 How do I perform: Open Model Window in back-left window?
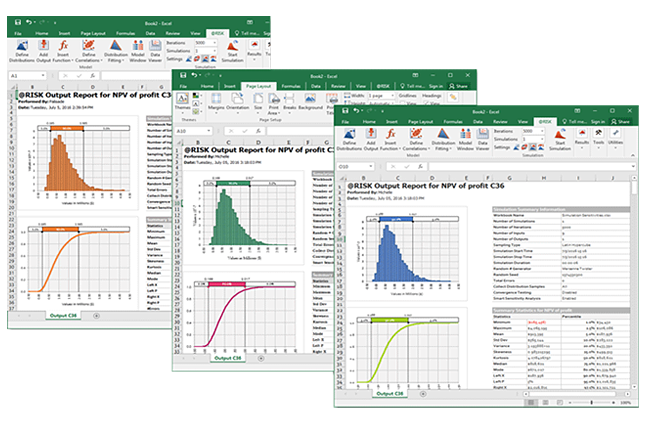[x=138, y=51]
